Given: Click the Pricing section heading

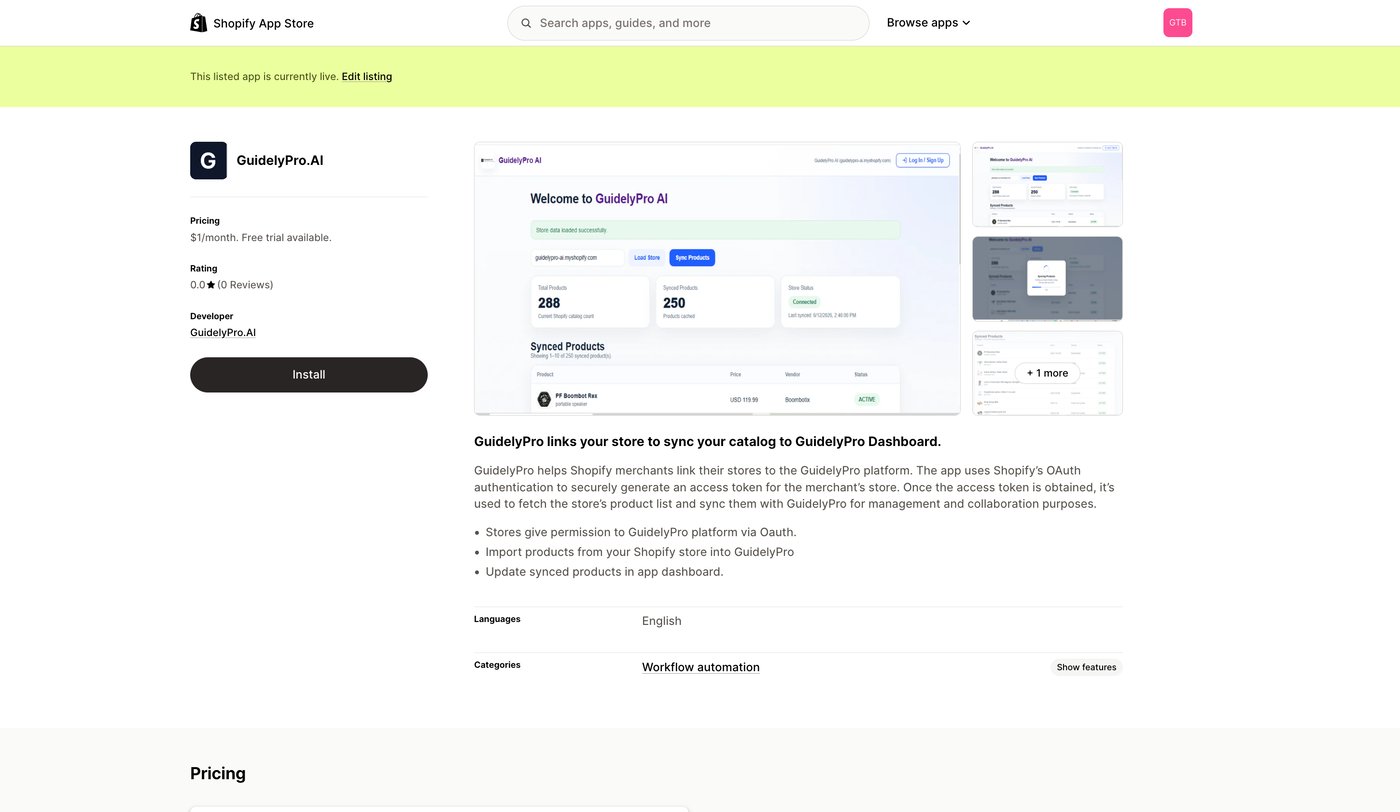Looking at the screenshot, I should pyautogui.click(x=218, y=773).
